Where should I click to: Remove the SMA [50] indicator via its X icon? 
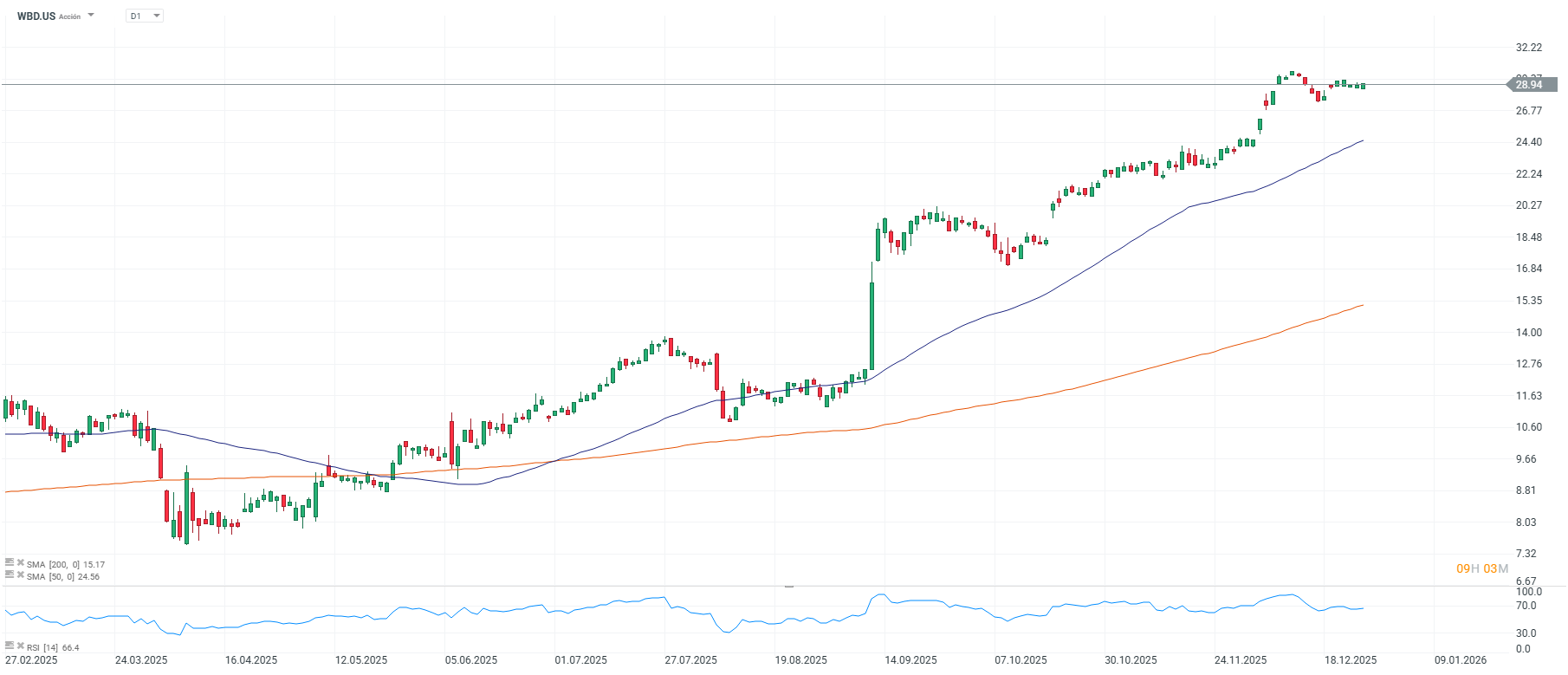(x=20, y=575)
